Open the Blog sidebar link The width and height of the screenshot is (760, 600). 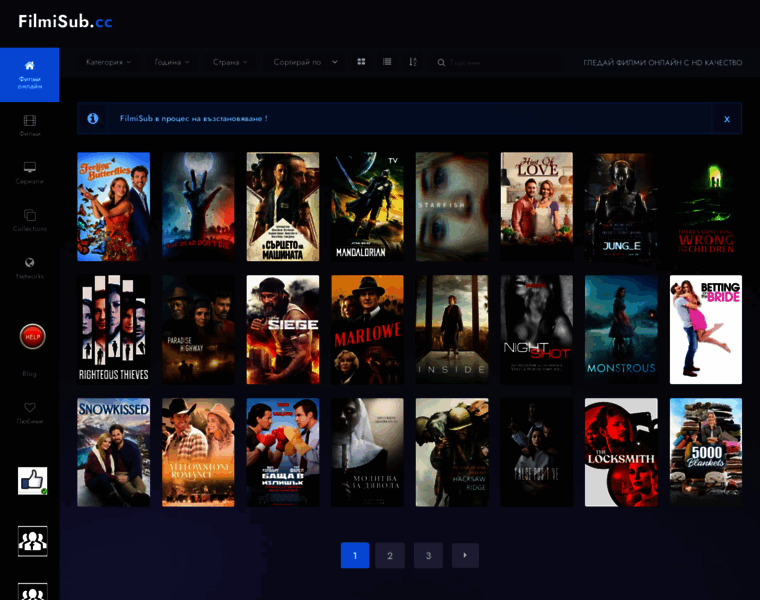(30, 374)
